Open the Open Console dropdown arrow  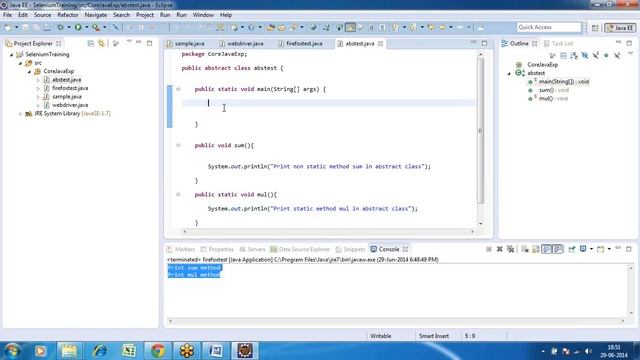[x=609, y=249]
